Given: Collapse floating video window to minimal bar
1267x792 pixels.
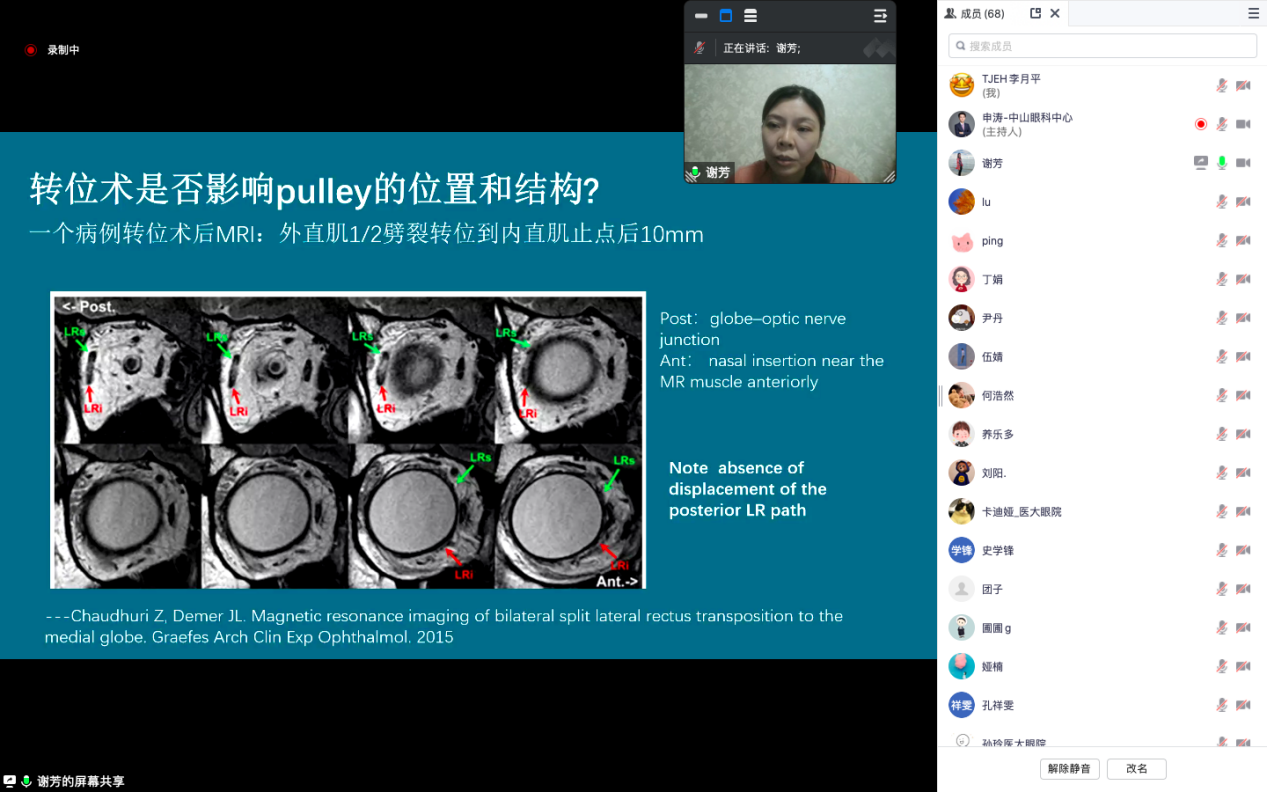Looking at the screenshot, I should pyautogui.click(x=701, y=16).
